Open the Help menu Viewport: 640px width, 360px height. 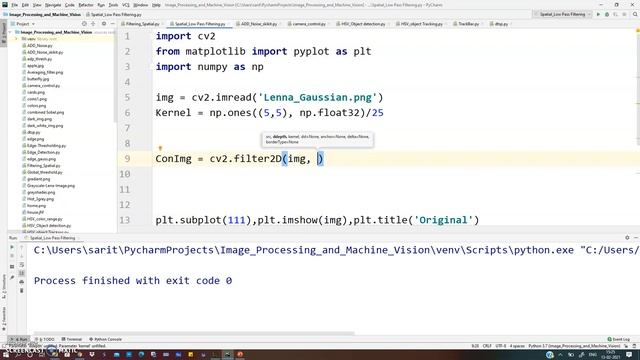pos(156,5)
